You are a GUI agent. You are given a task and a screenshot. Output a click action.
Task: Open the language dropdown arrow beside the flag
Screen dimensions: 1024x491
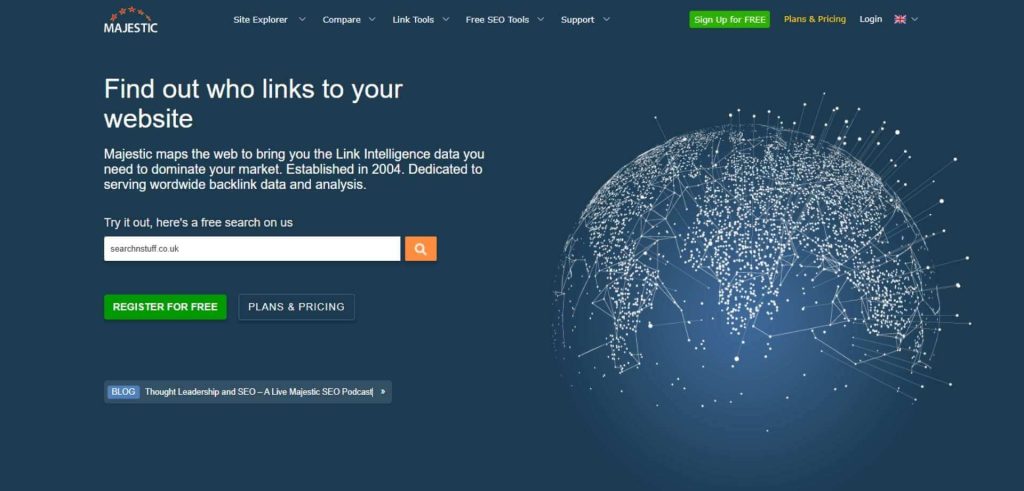tap(914, 19)
